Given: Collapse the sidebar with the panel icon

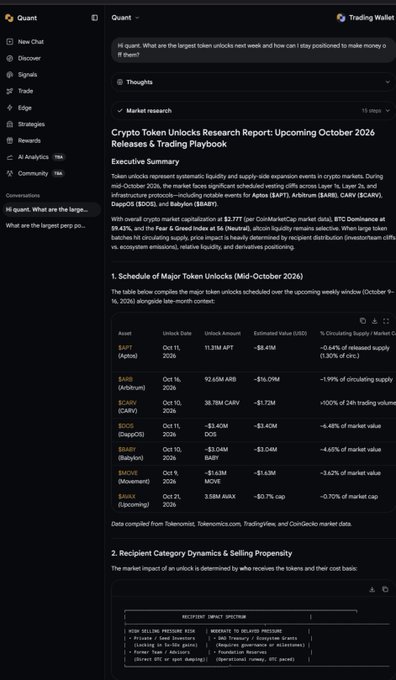Looking at the screenshot, I should tap(95, 18).
